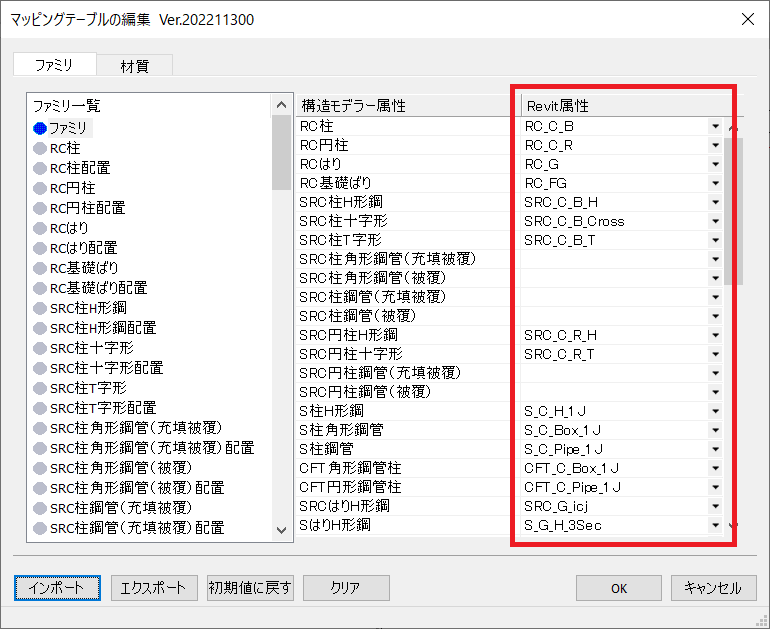Expand the RC_G dropdown arrow

coord(715,164)
